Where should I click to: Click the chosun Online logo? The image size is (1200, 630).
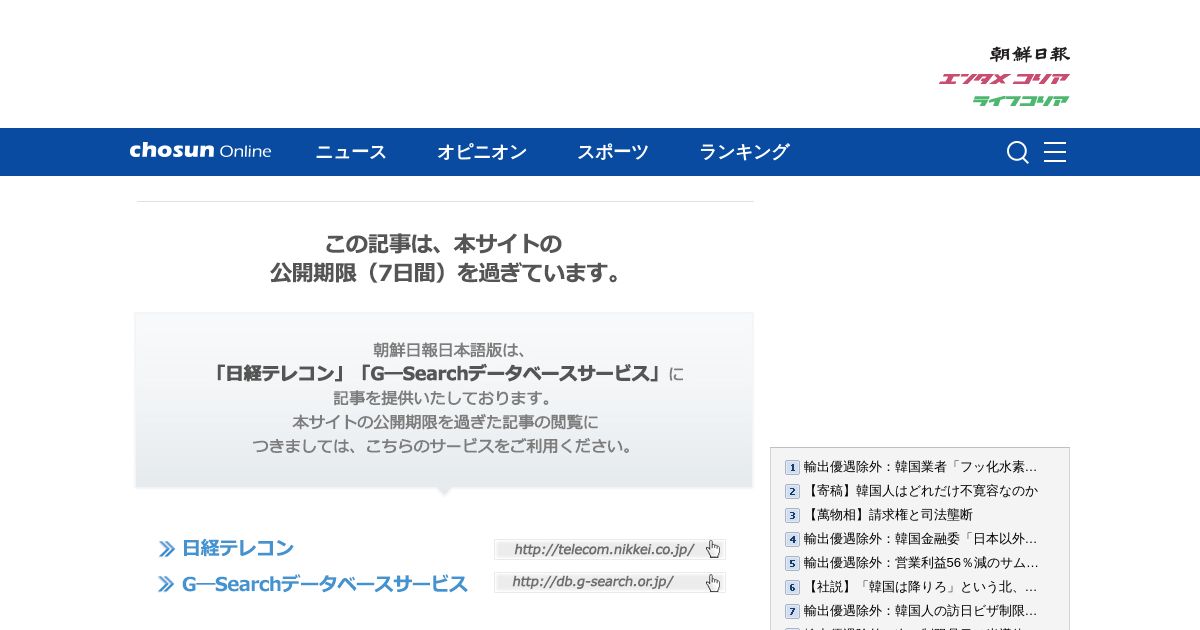coord(200,151)
